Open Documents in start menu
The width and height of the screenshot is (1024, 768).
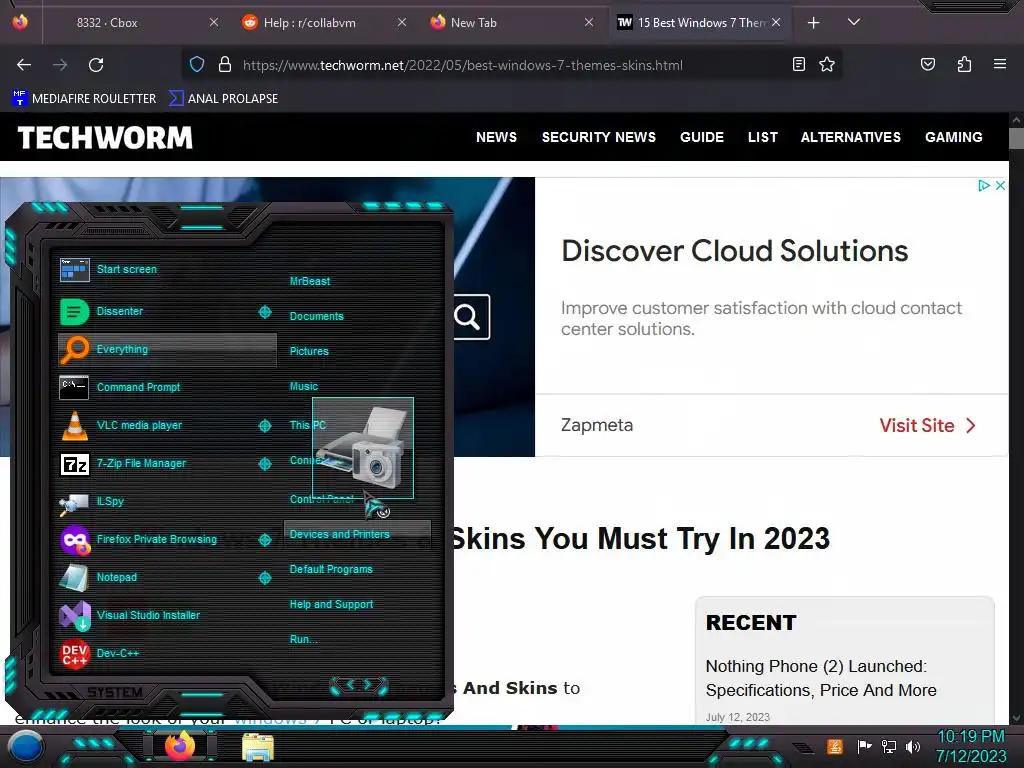tap(316, 316)
